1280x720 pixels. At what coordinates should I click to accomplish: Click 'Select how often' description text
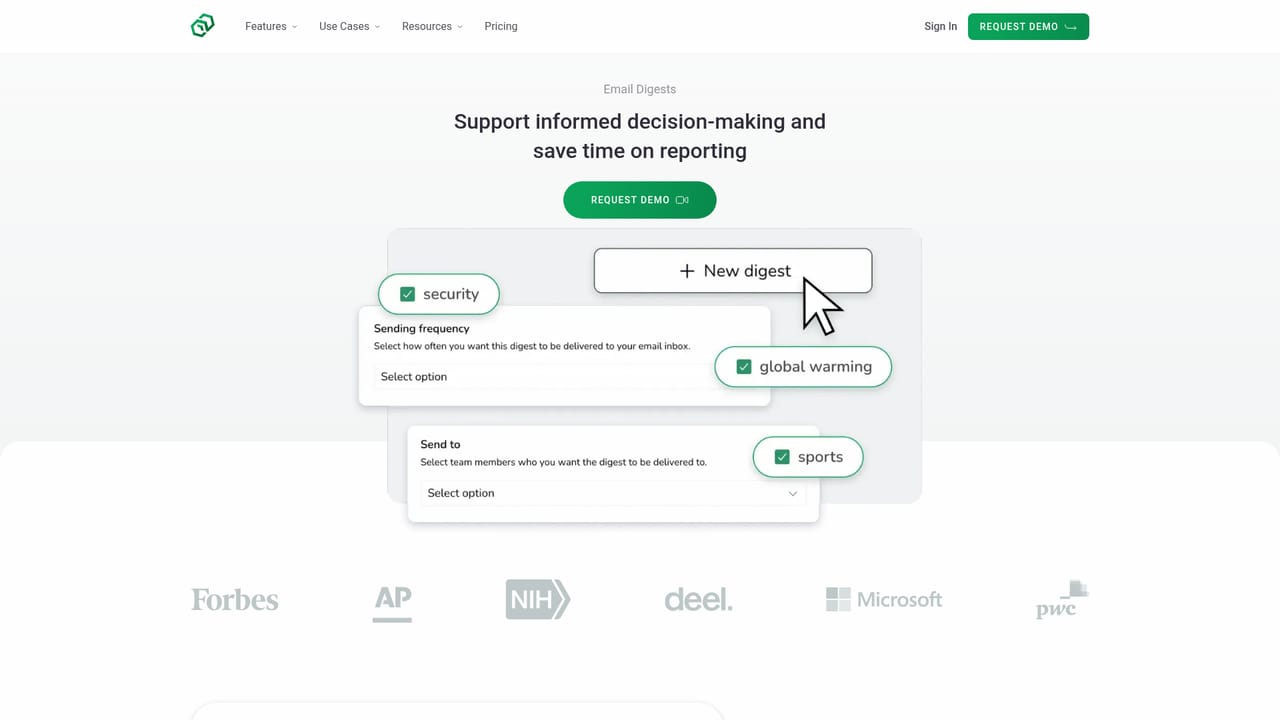tap(532, 346)
